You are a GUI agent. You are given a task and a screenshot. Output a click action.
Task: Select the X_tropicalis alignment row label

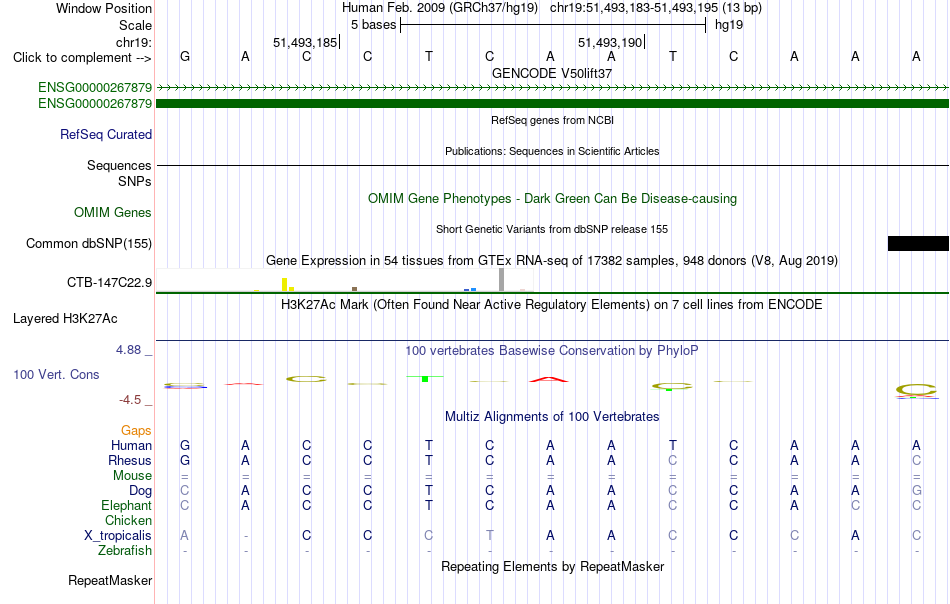[x=118, y=536]
